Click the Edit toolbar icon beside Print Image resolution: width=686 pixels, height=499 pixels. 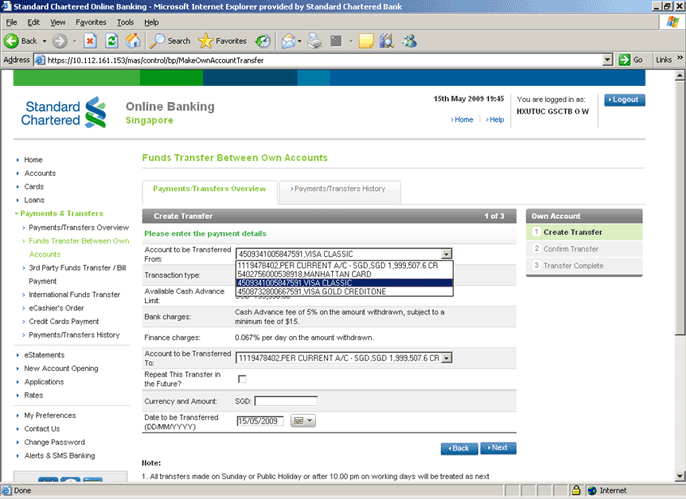pos(336,41)
